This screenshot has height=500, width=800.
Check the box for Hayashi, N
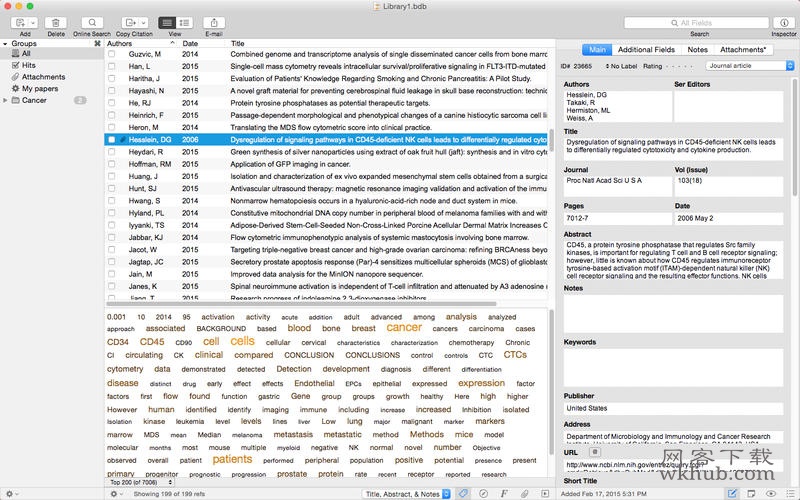(111, 91)
